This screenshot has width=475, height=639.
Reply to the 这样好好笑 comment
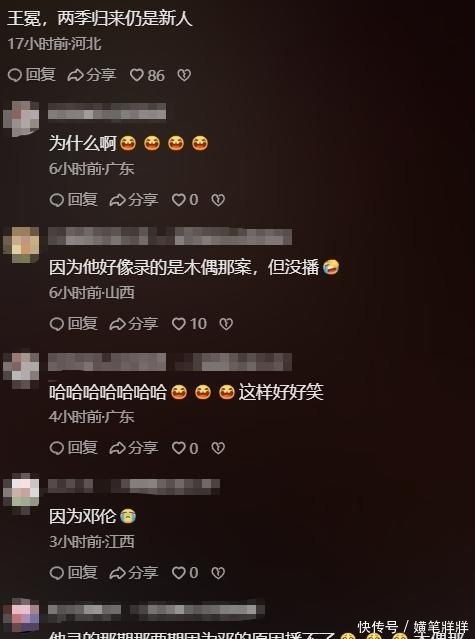click(x=73, y=448)
